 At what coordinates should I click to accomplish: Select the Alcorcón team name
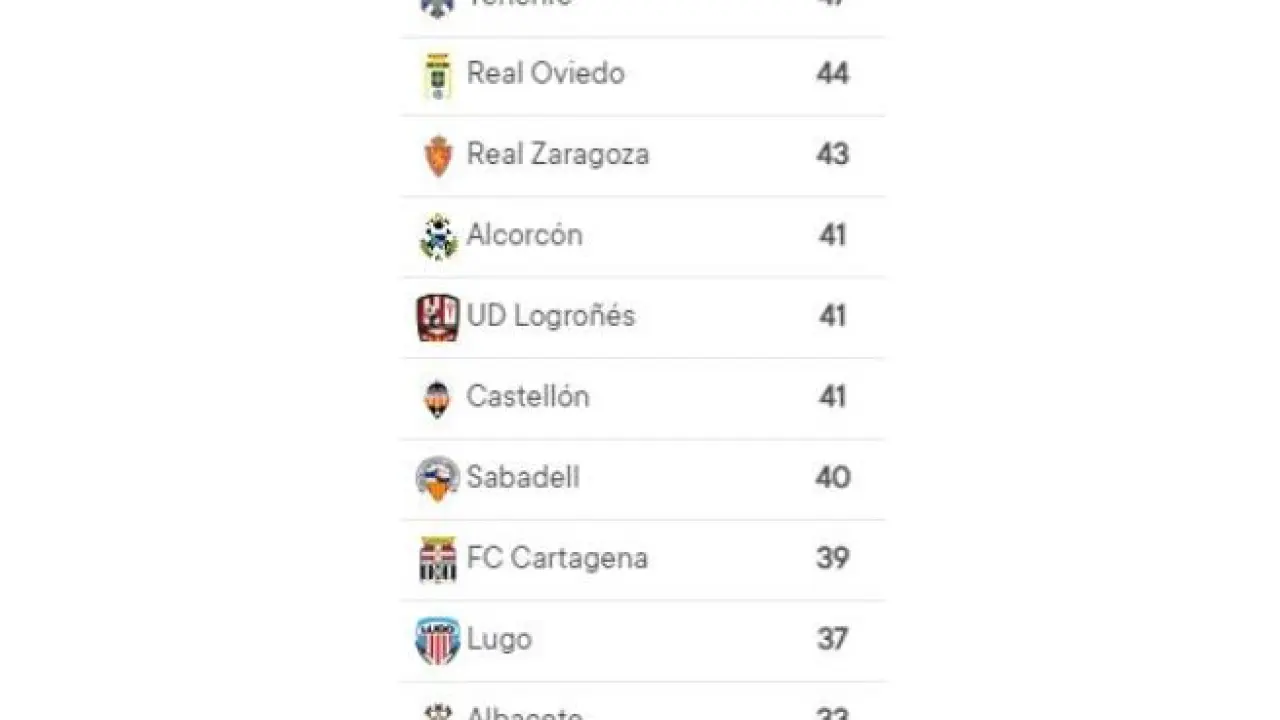coord(524,236)
